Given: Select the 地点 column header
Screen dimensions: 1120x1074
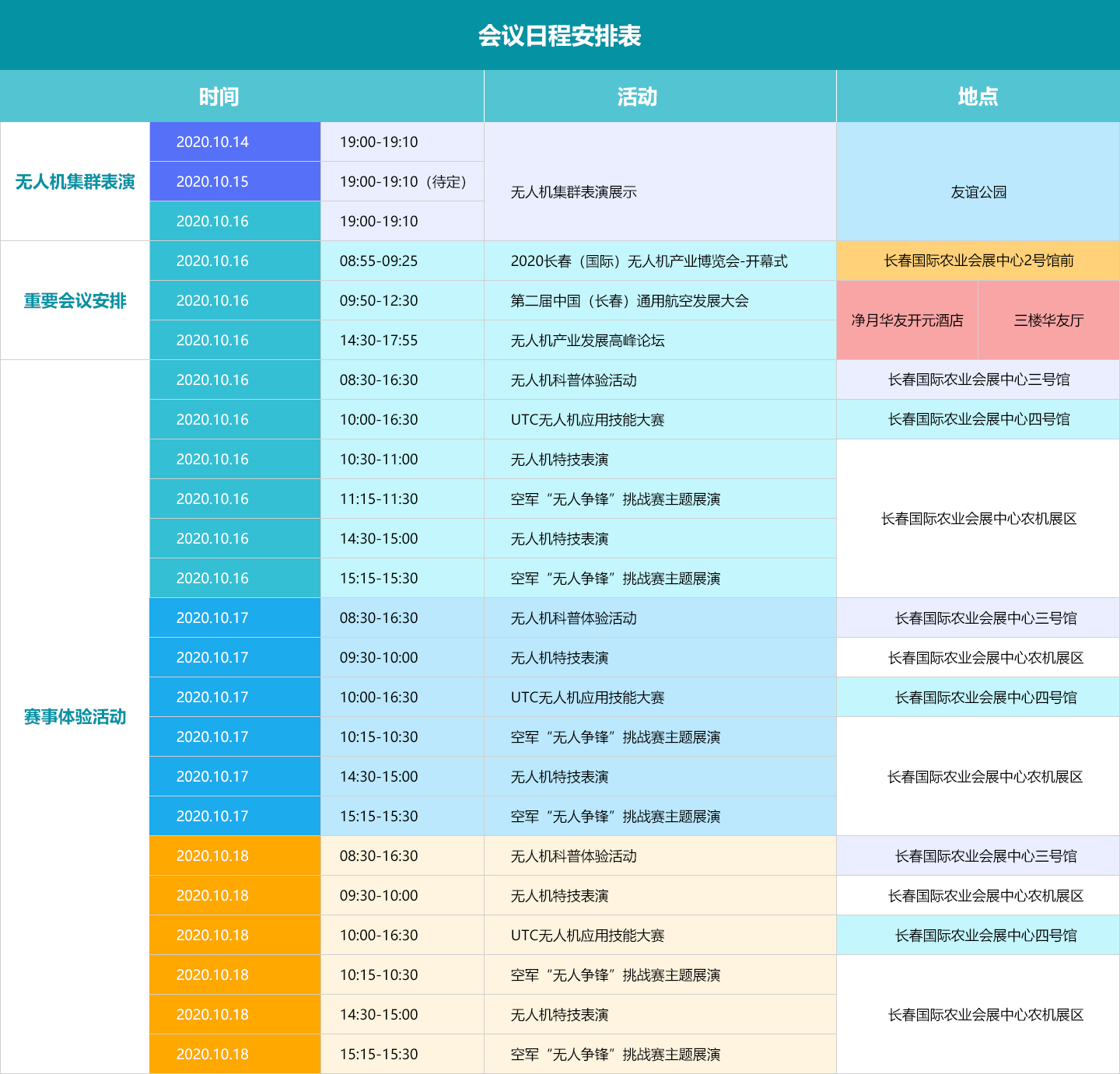Looking at the screenshot, I should (978, 96).
